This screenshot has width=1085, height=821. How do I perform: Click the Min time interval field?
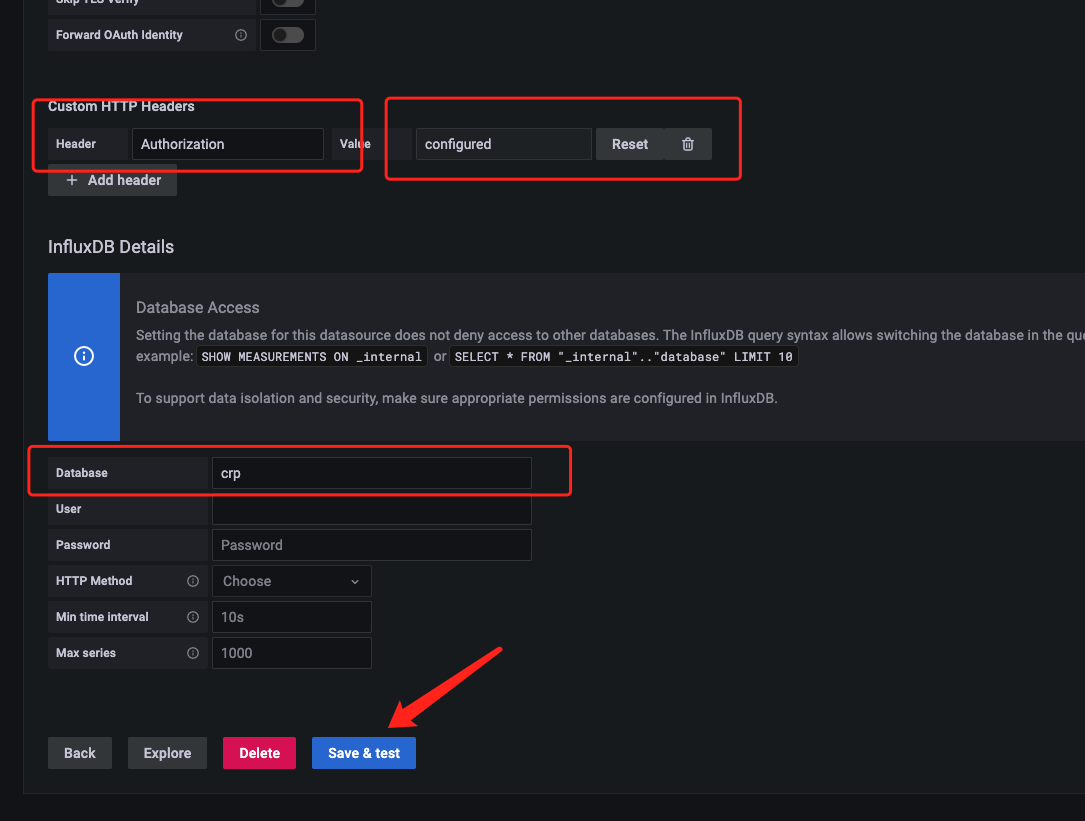click(x=291, y=617)
